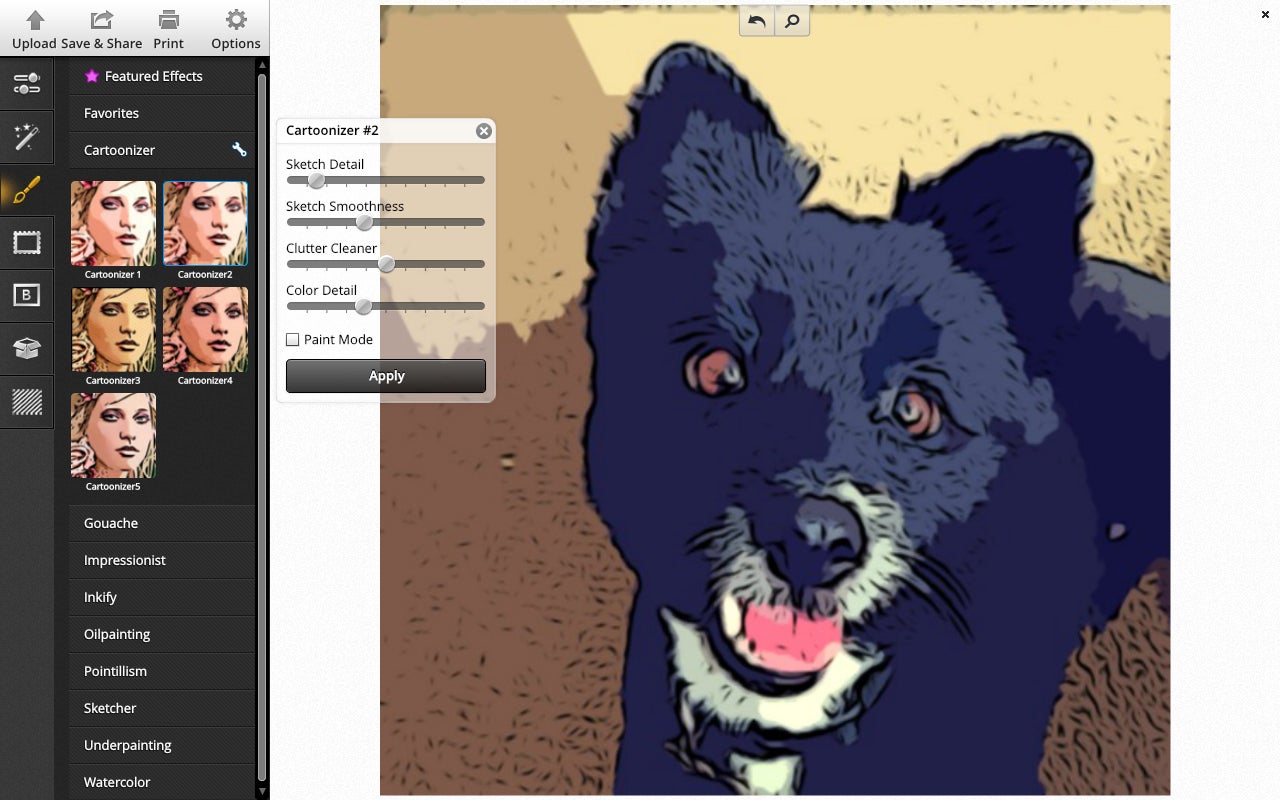The height and width of the screenshot is (800, 1280).
Task: Click the scroll-up arrow of effects list
Action: pyautogui.click(x=262, y=65)
